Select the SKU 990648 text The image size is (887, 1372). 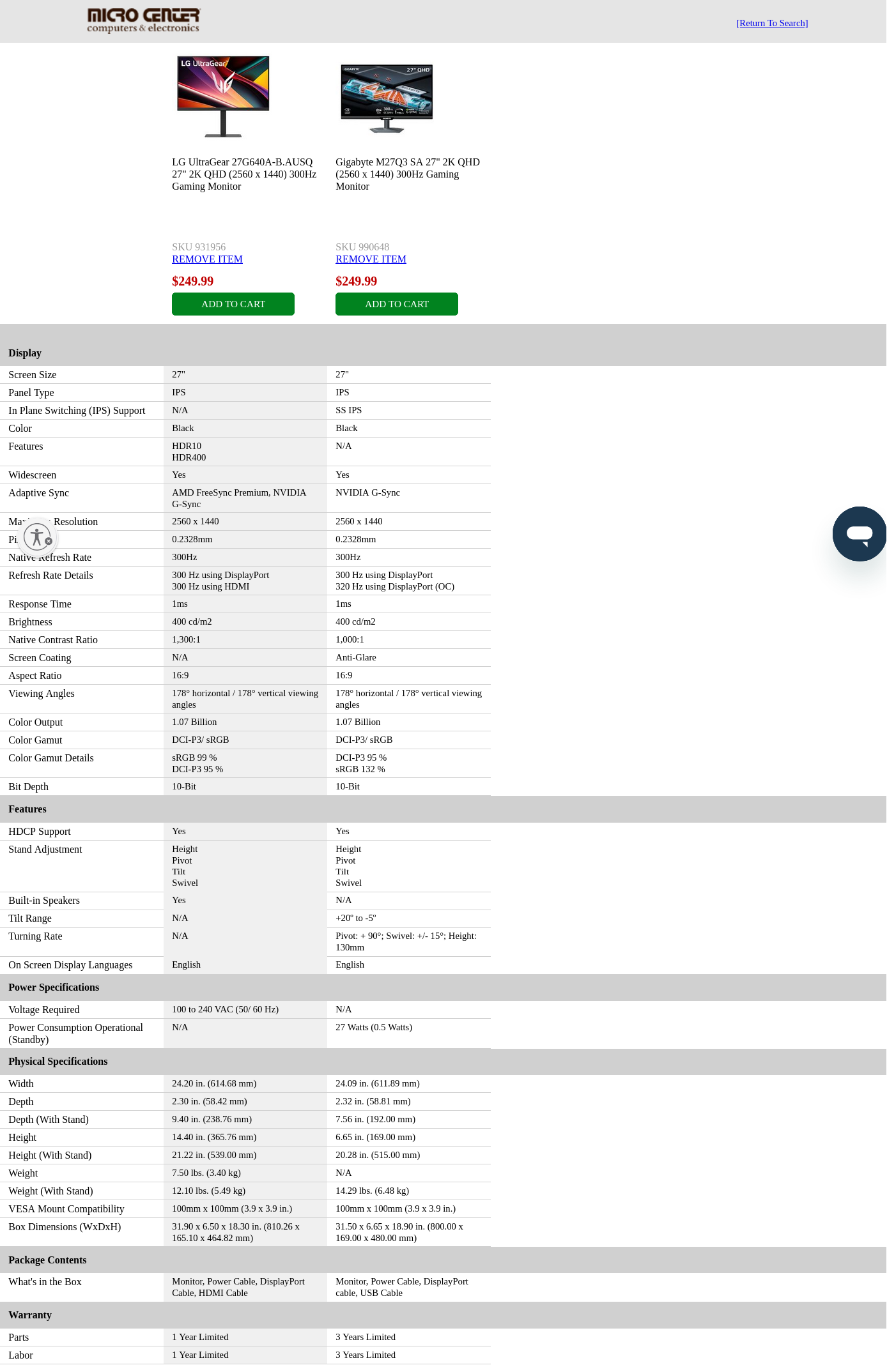362,247
